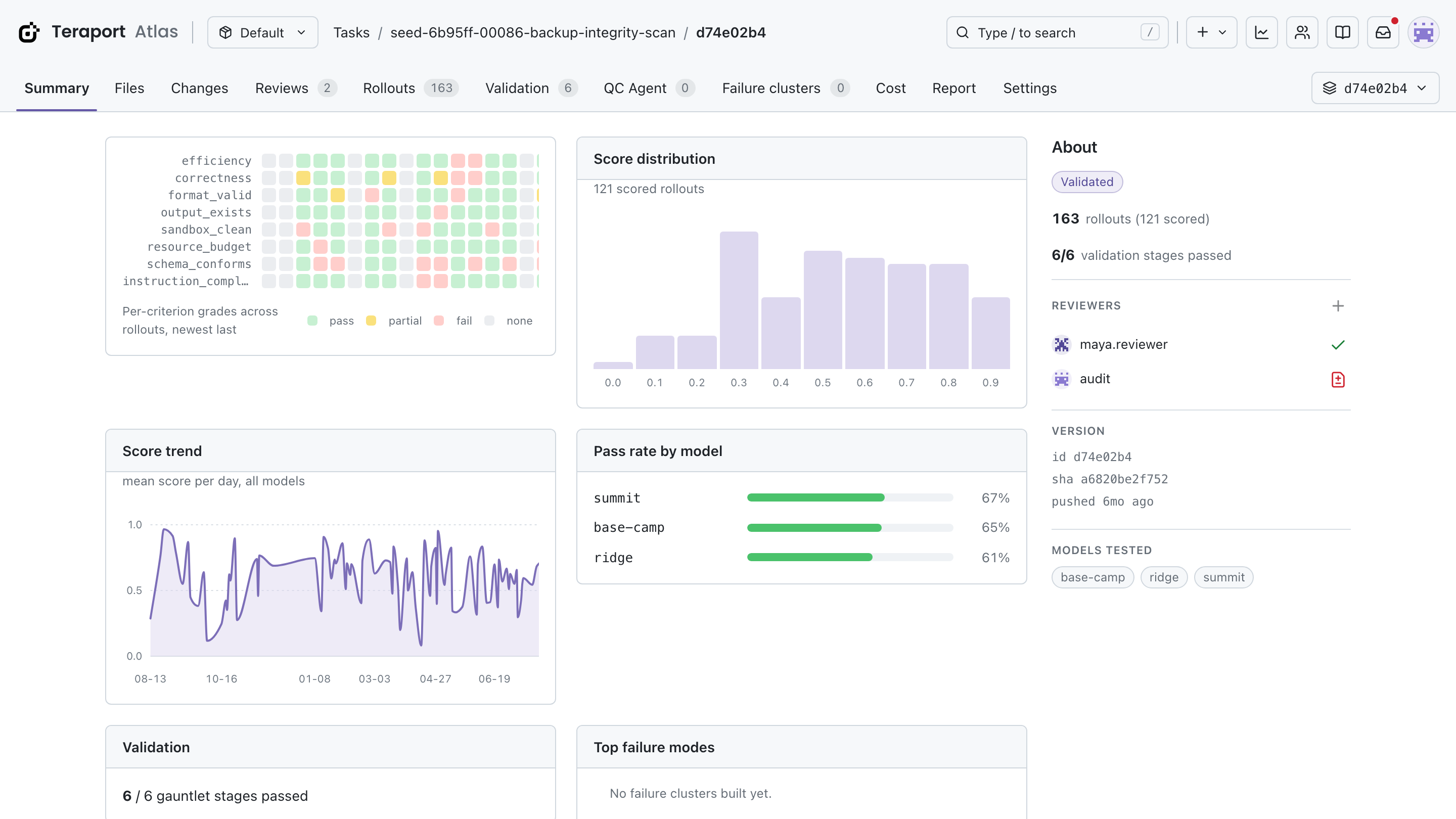
Task: Click the summit pass rate bar
Action: point(849,497)
